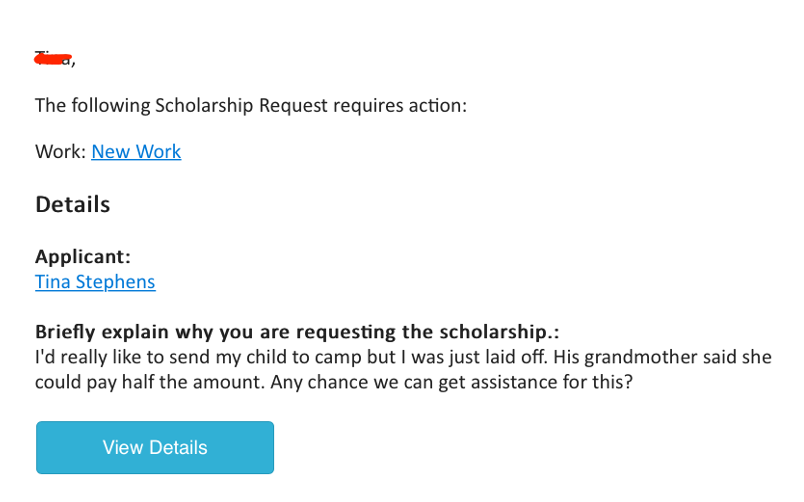Open the New Work link

pyautogui.click(x=136, y=152)
